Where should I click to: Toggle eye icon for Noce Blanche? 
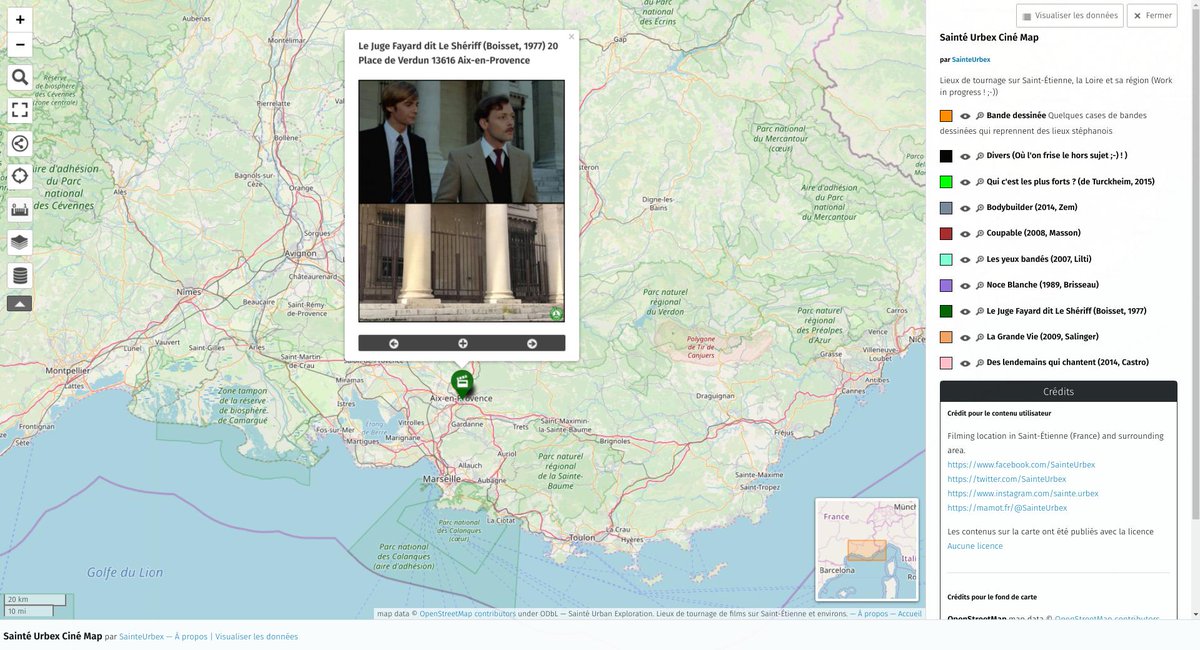tap(965, 286)
